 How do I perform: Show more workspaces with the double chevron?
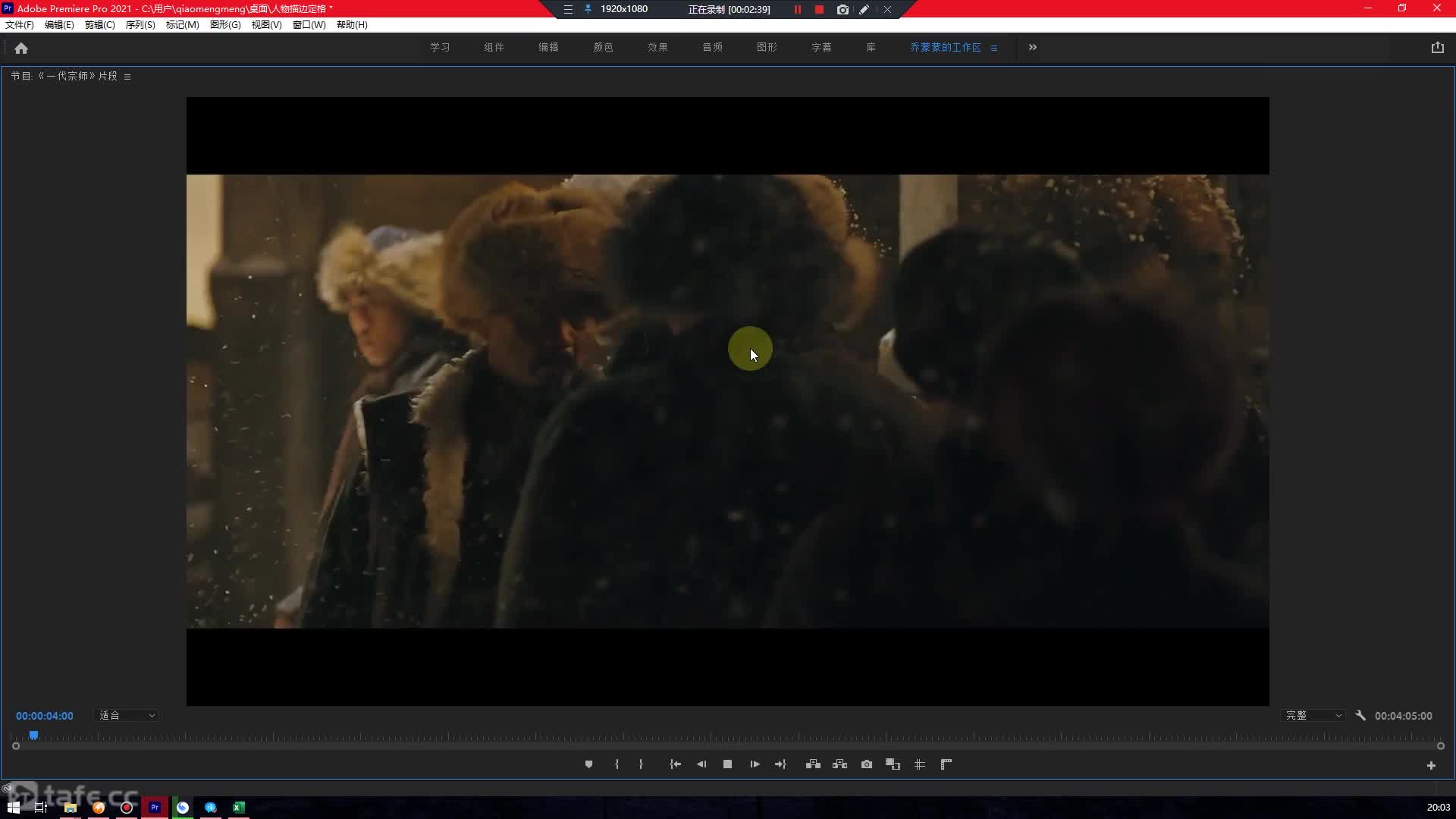tap(1033, 47)
